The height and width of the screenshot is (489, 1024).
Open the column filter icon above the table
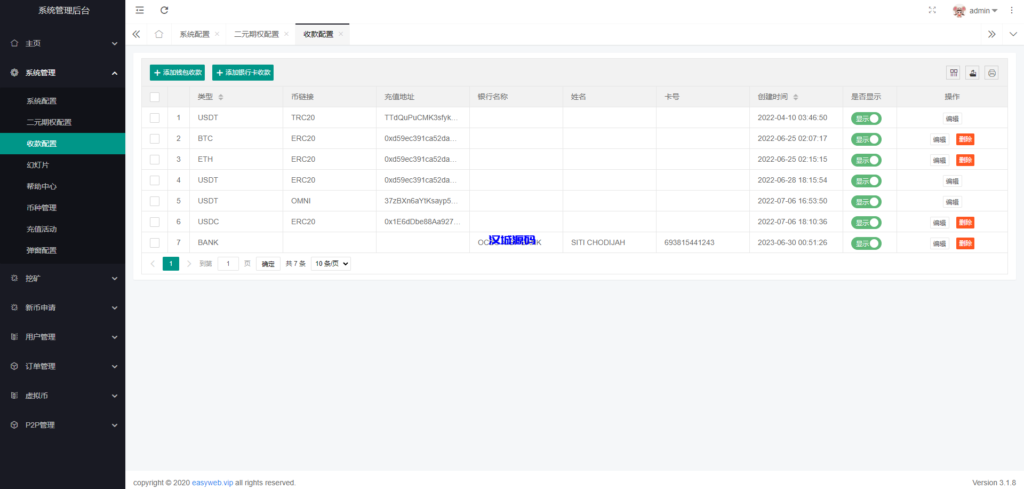click(x=954, y=73)
